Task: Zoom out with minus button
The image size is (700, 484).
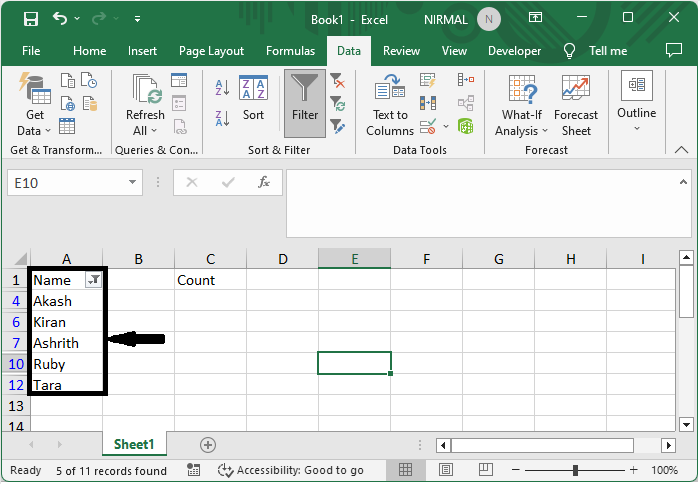Action: coord(516,470)
